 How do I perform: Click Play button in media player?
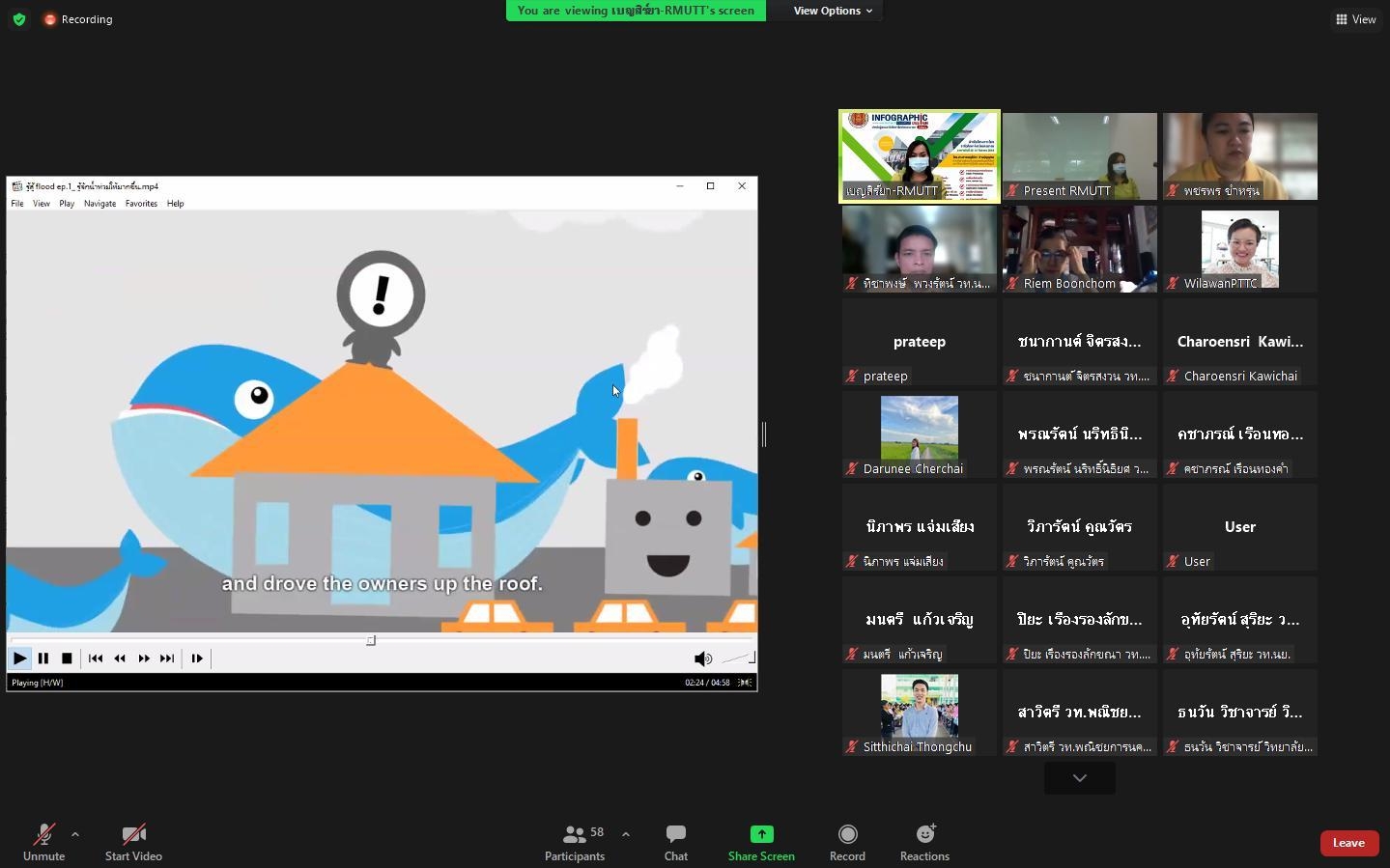[x=19, y=658]
